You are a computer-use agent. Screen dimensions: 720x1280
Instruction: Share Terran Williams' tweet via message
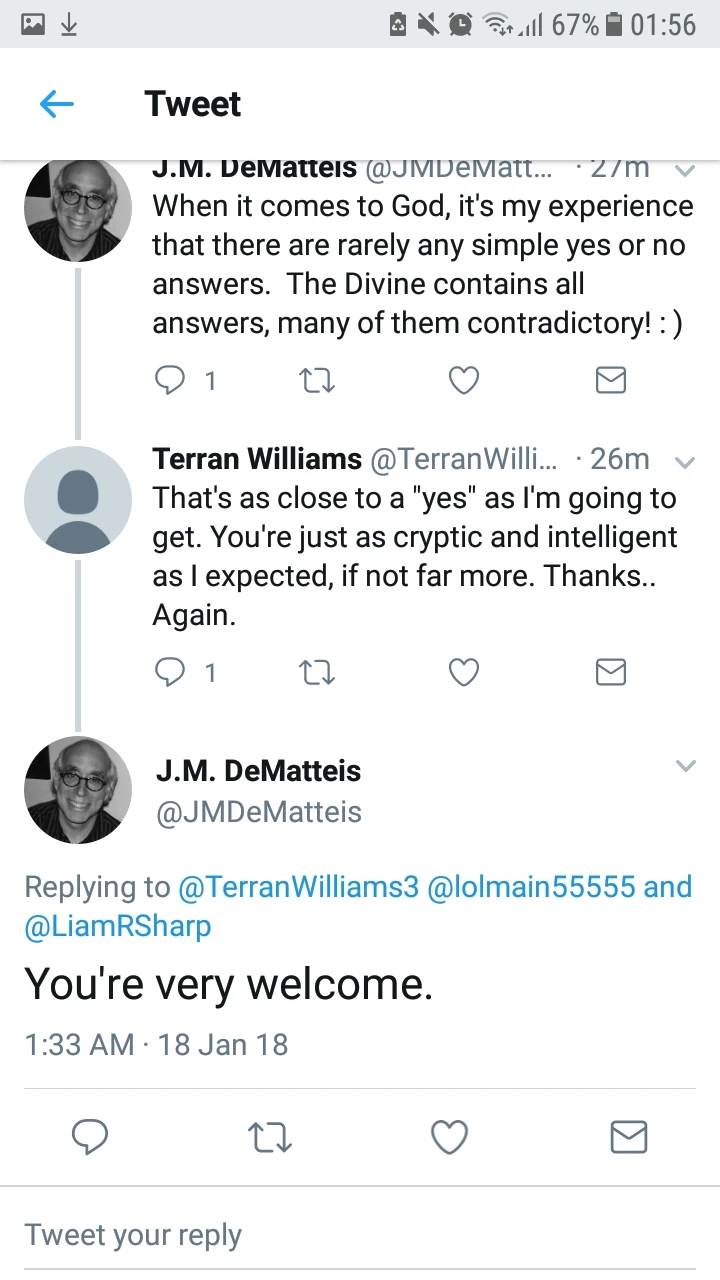click(x=610, y=673)
